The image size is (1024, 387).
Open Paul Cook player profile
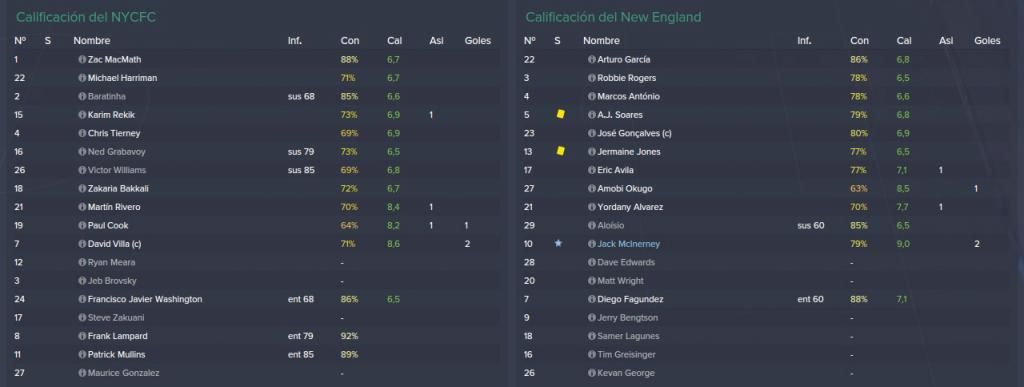[x=108, y=226]
